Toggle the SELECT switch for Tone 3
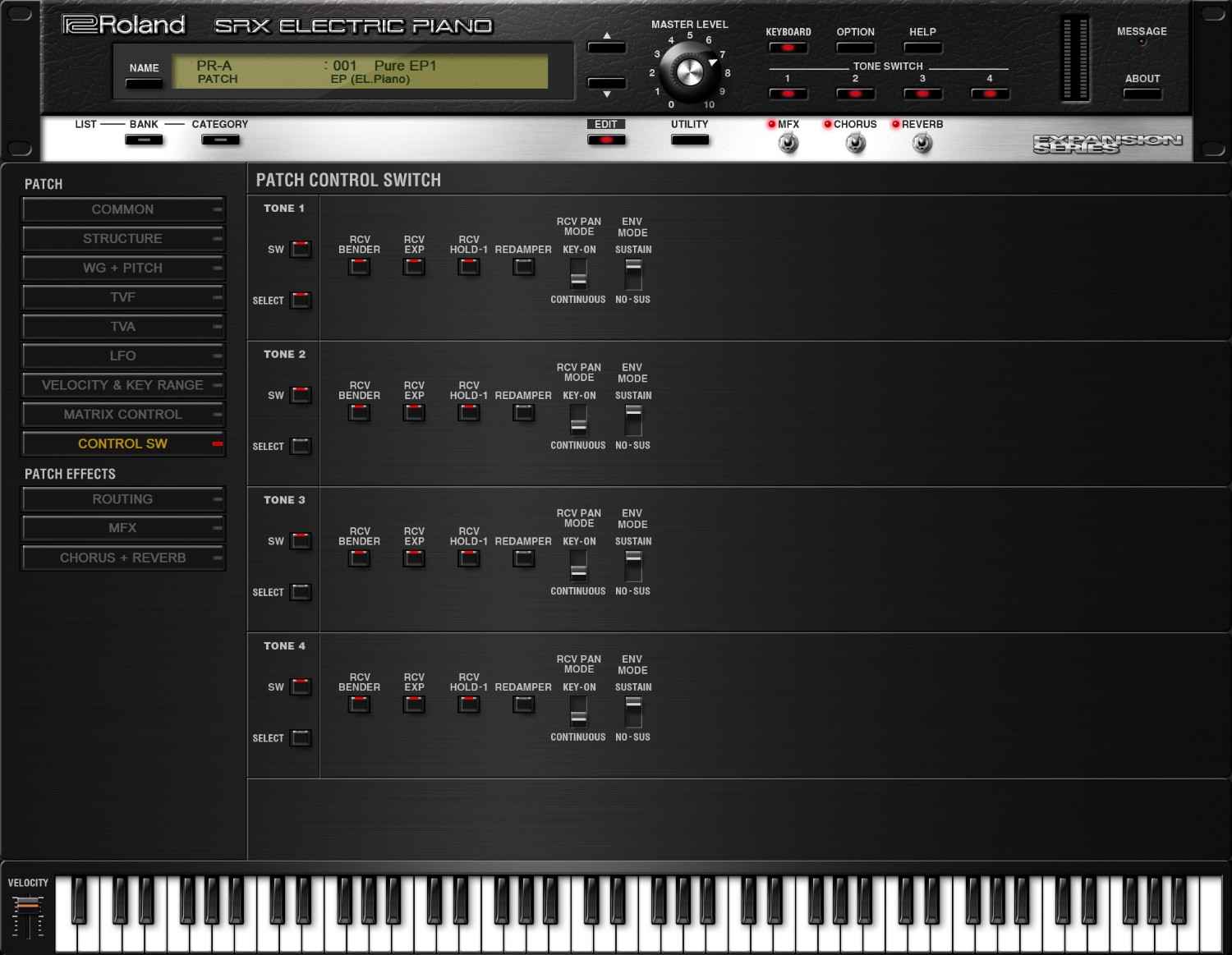The image size is (1232, 955). click(x=301, y=592)
